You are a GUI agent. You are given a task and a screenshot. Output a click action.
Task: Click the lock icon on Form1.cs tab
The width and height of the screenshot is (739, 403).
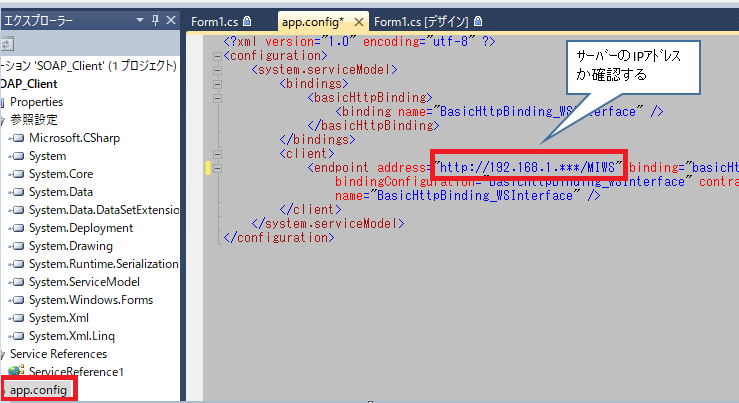(x=247, y=20)
